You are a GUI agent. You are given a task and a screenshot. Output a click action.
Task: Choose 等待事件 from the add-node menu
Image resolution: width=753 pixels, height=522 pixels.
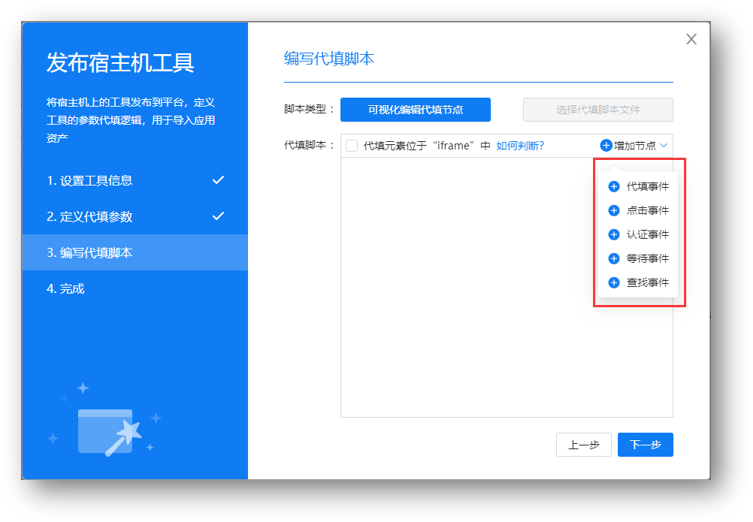[x=647, y=258]
